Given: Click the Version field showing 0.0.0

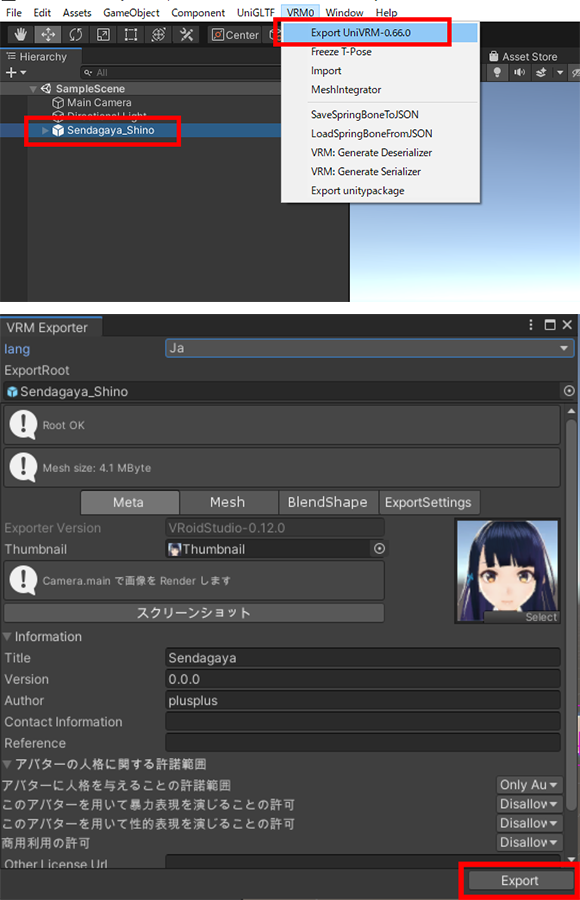Looking at the screenshot, I should click(x=363, y=679).
